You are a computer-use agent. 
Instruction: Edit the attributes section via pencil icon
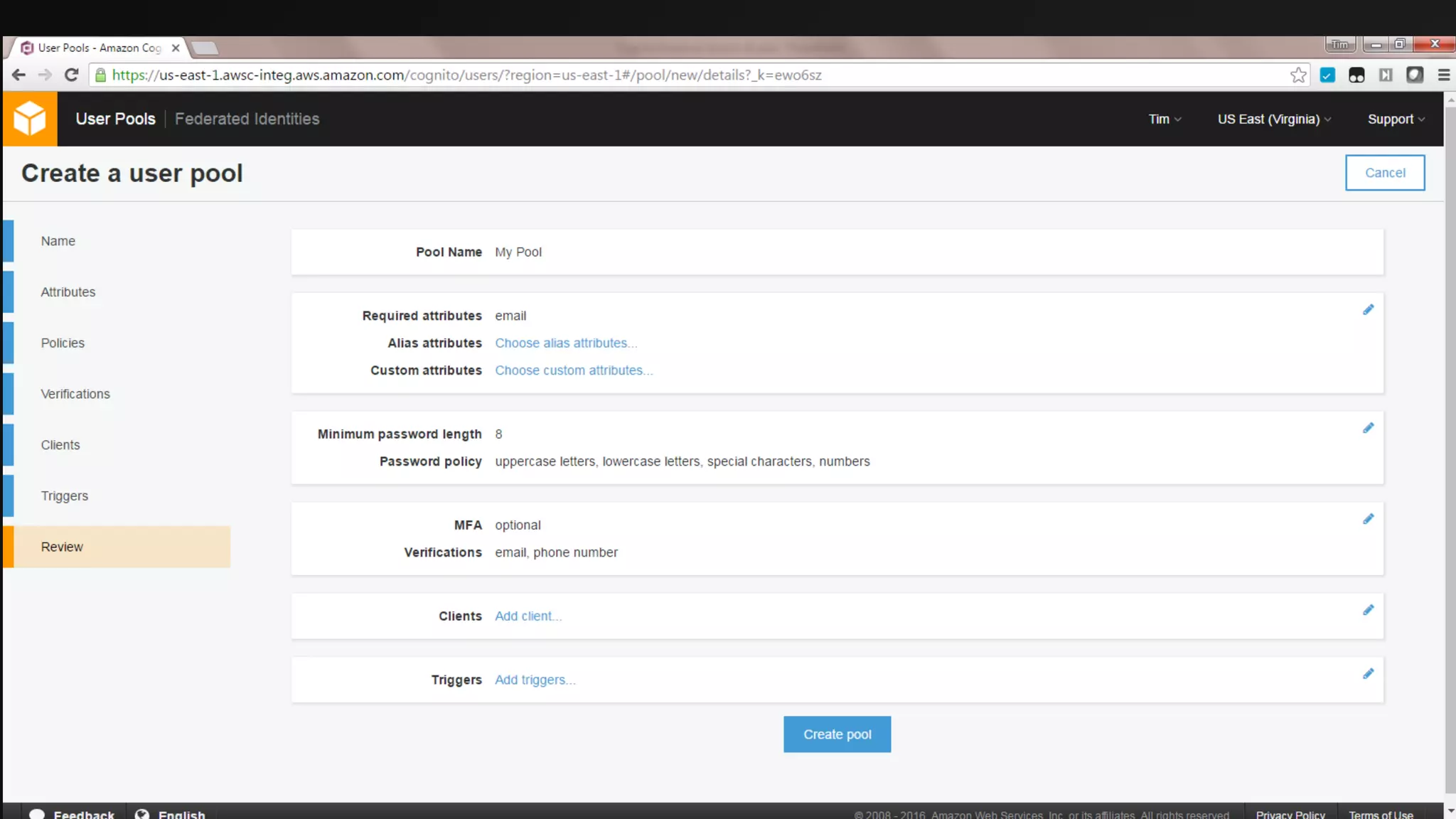tap(1368, 310)
